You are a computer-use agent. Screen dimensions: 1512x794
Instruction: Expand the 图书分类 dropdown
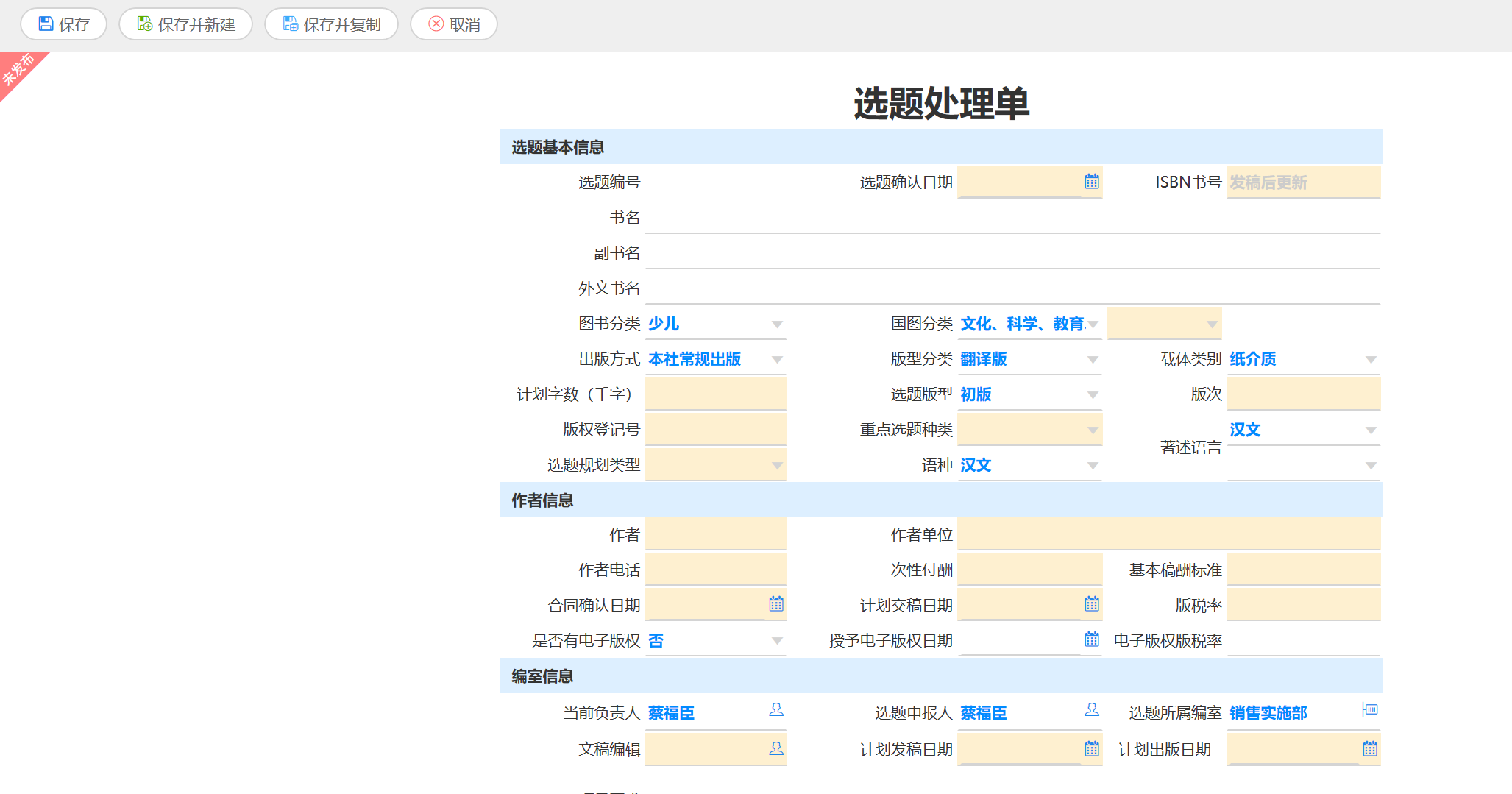(x=777, y=325)
